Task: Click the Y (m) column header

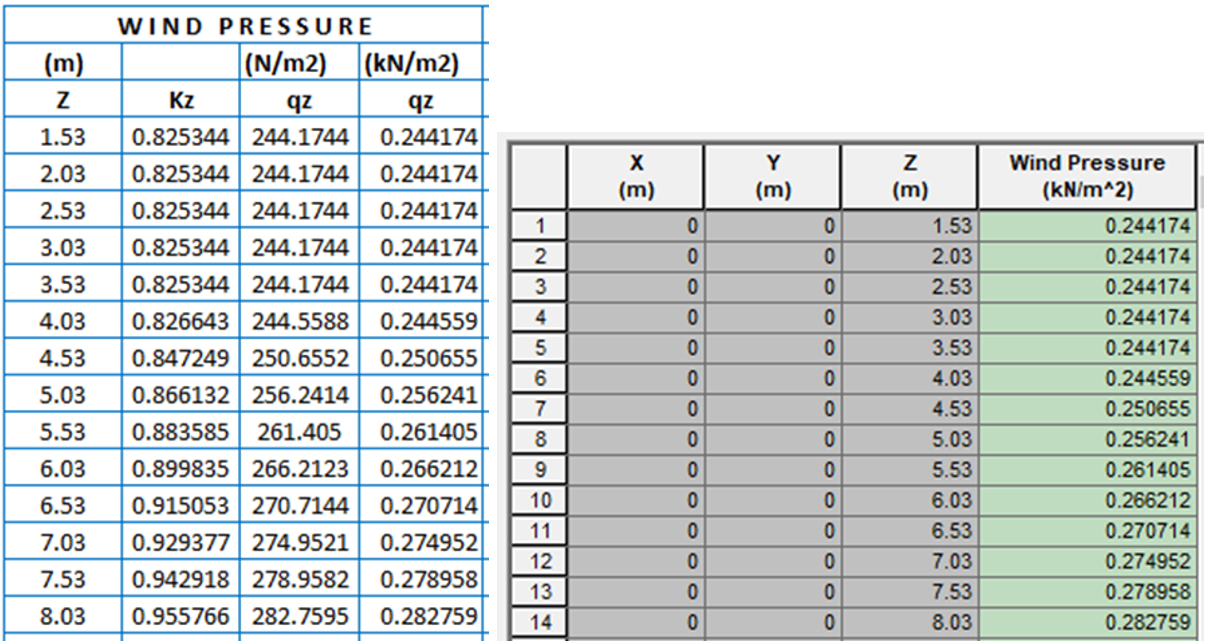Action: click(772, 175)
